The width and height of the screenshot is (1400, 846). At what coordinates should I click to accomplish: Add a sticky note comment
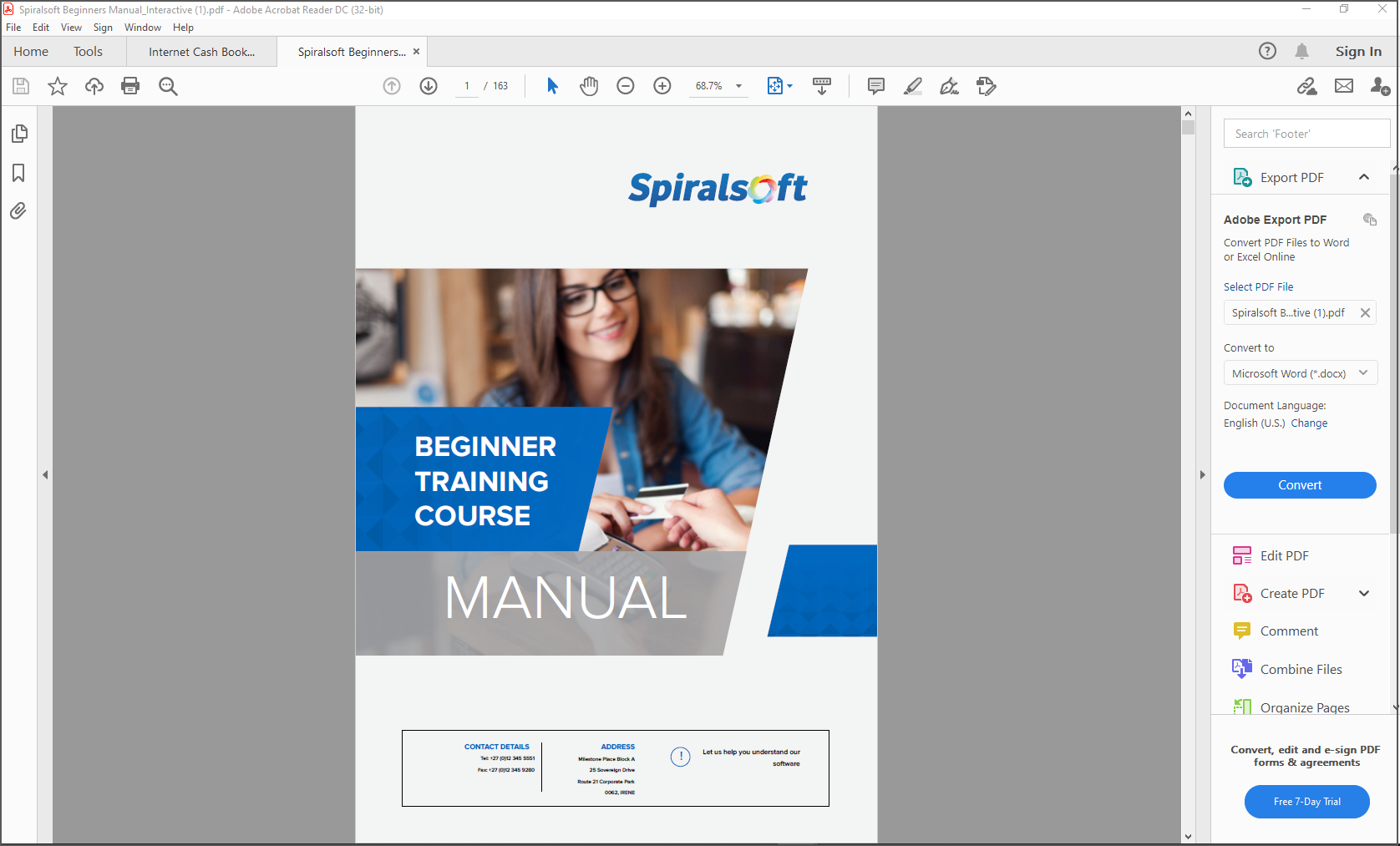pyautogui.click(x=876, y=86)
